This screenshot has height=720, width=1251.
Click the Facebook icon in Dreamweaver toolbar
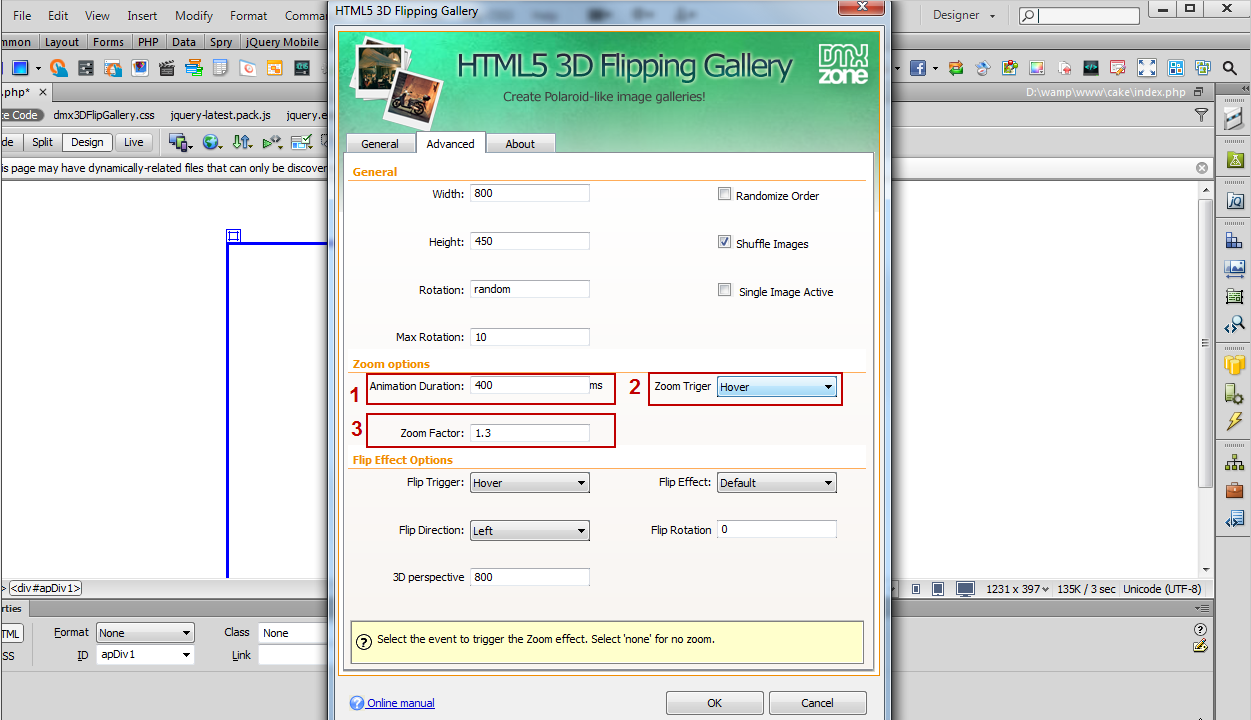pyautogui.click(x=917, y=68)
